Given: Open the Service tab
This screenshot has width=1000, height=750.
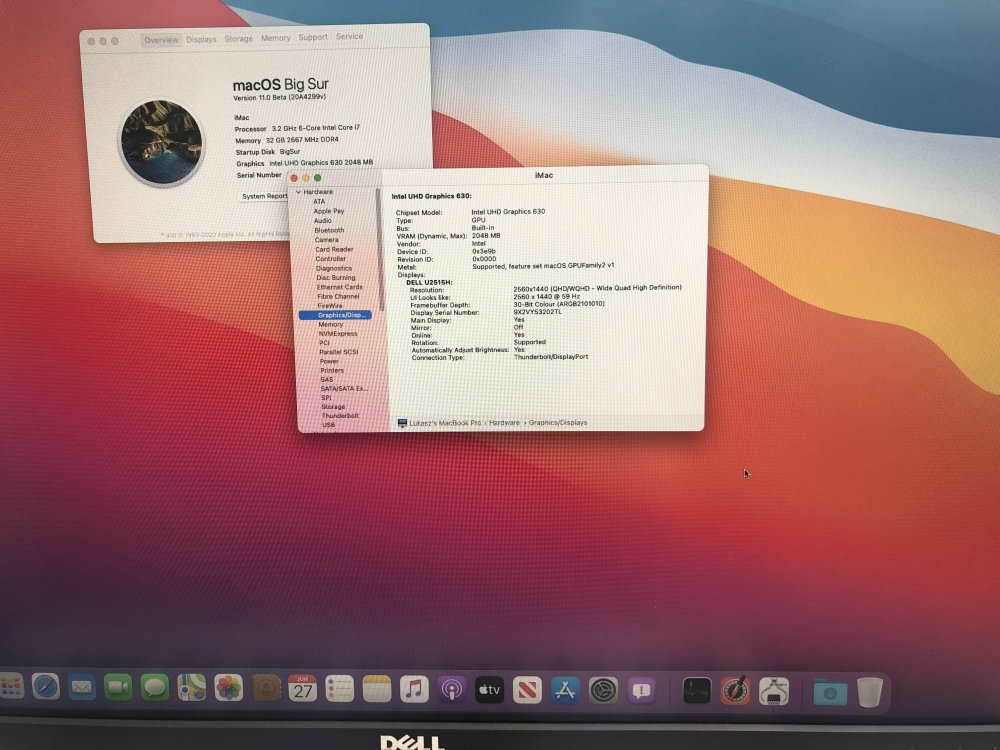Looking at the screenshot, I should click(x=349, y=36).
